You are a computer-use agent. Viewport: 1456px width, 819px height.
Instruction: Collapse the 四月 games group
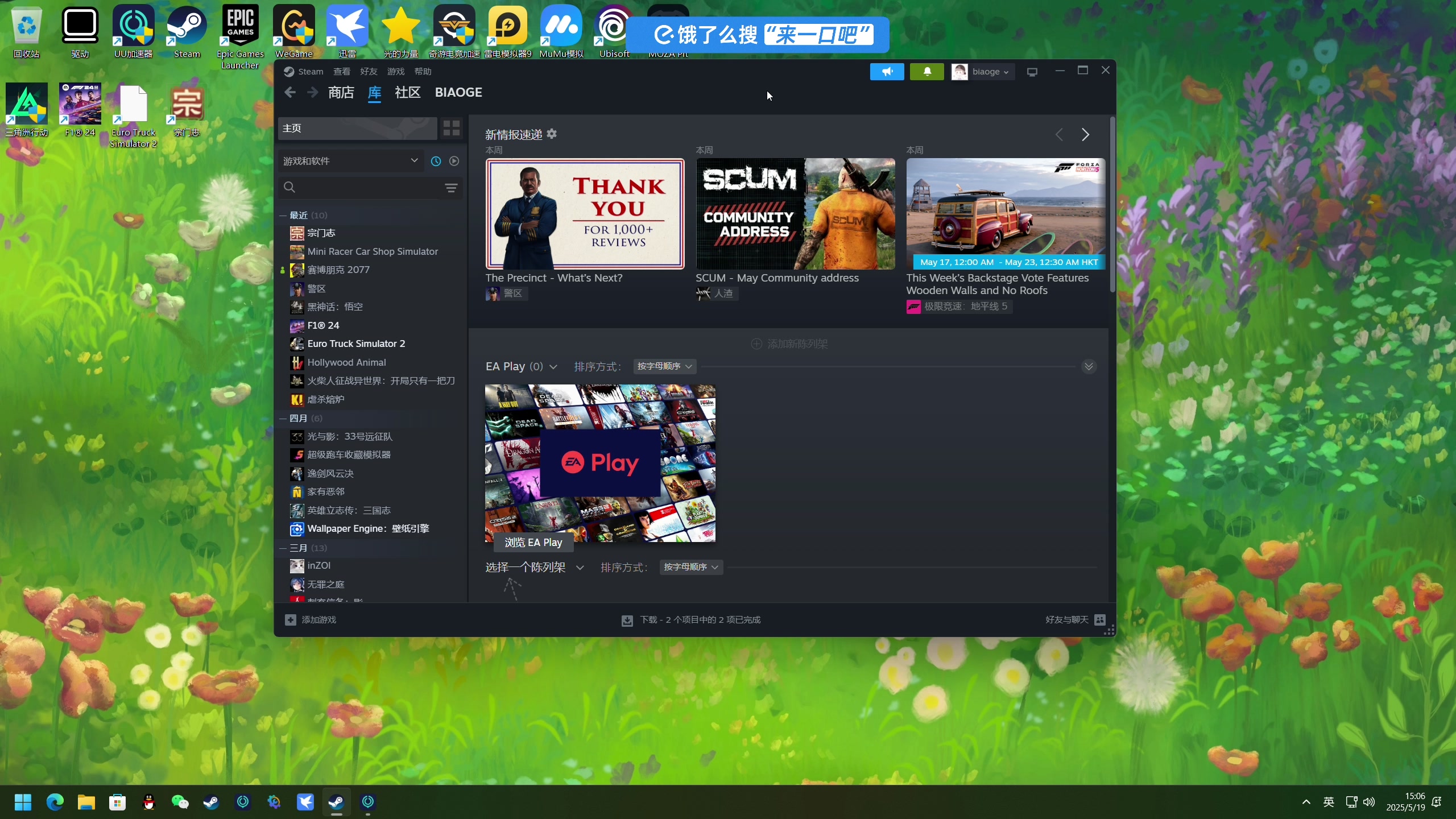(x=283, y=419)
